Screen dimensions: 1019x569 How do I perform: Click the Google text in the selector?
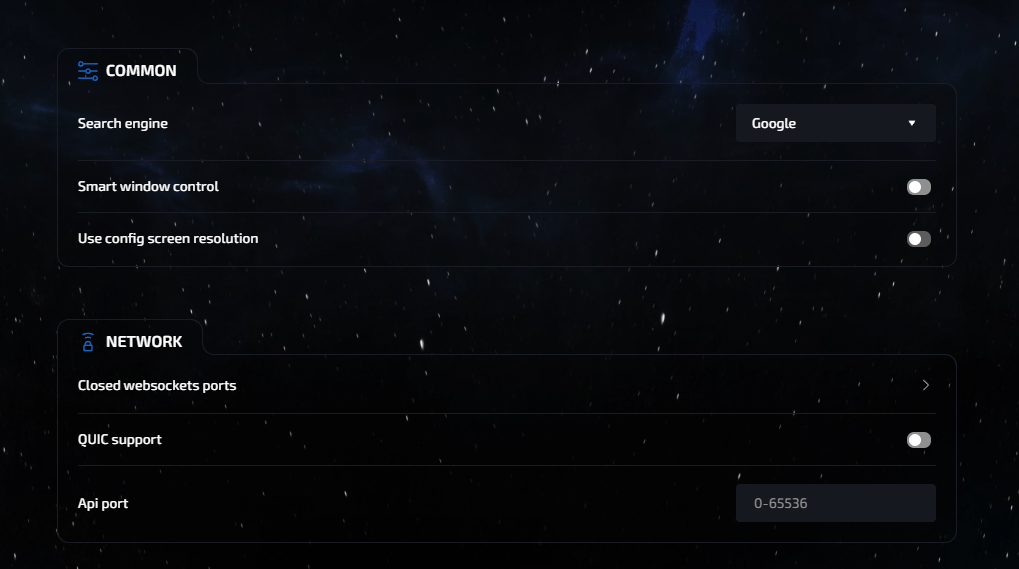coord(774,123)
